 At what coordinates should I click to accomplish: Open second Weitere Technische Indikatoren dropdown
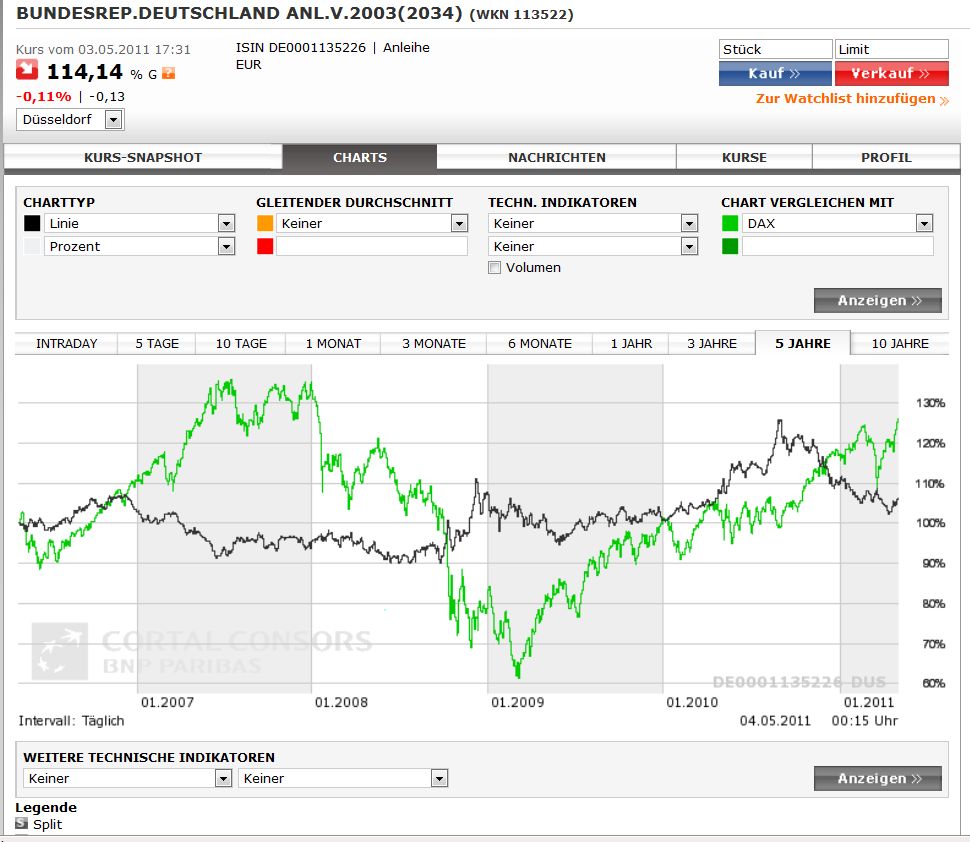click(343, 778)
